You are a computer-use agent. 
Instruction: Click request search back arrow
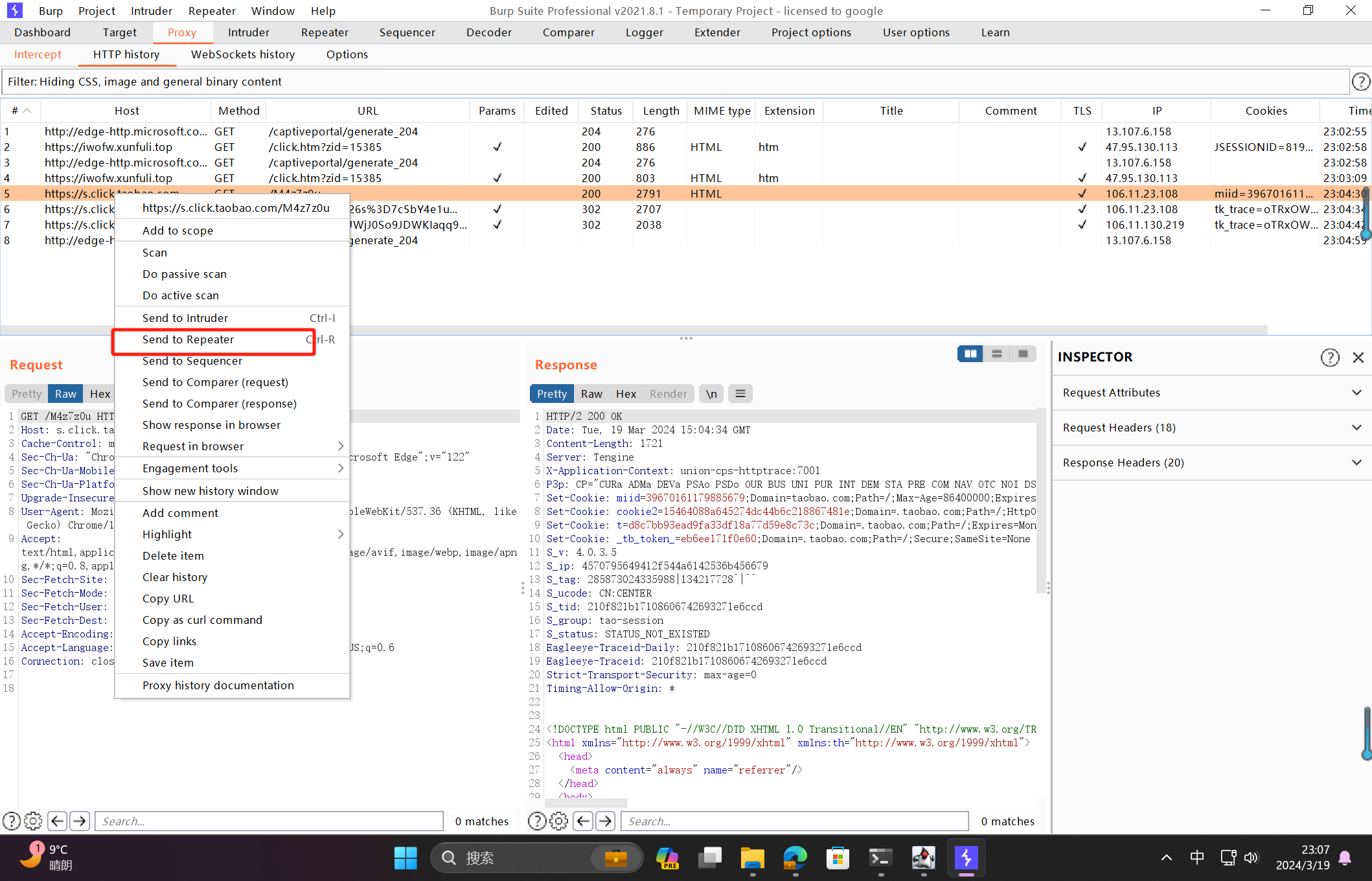coord(57,821)
